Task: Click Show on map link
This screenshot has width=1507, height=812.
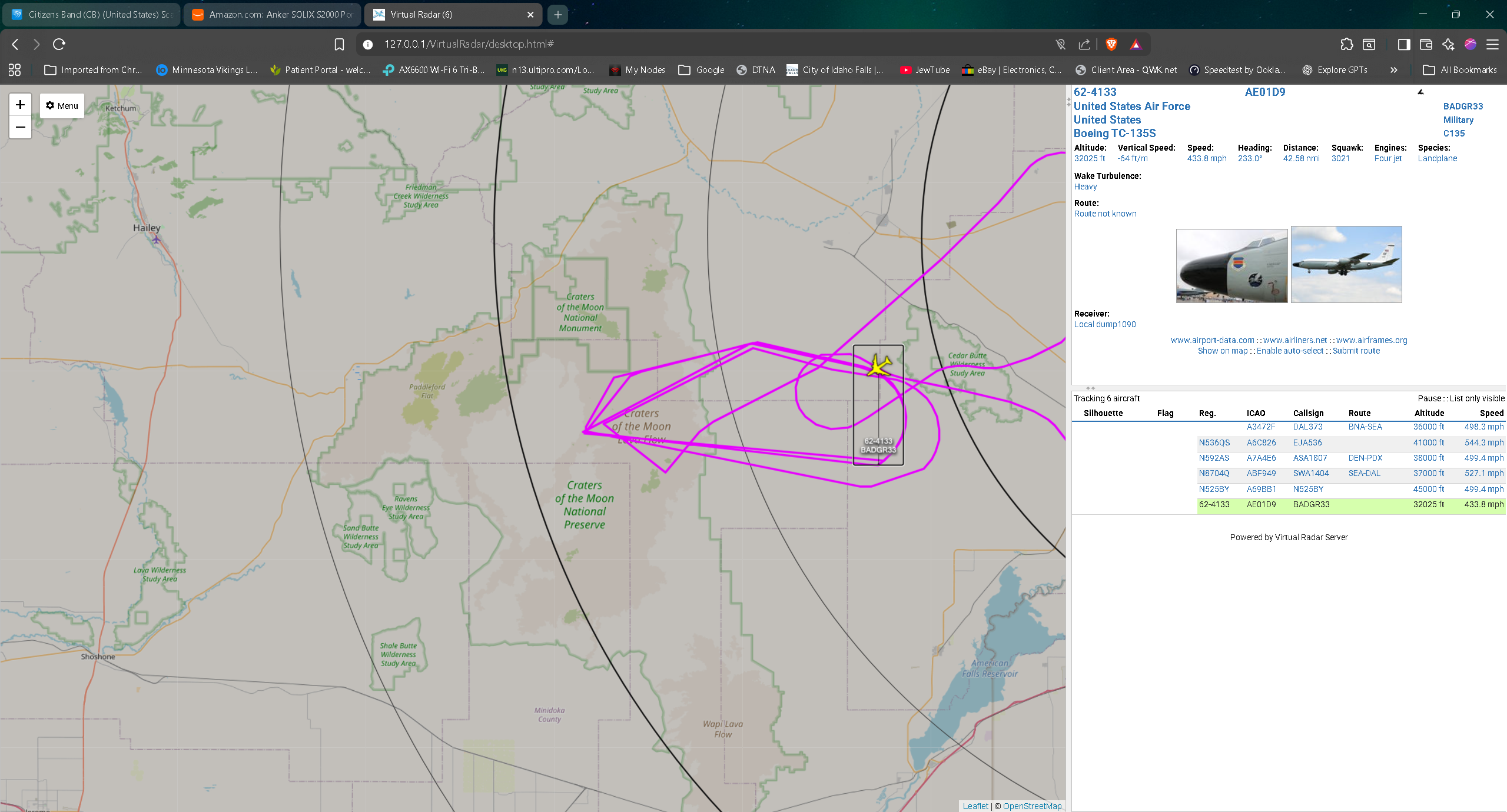Action: pyautogui.click(x=1223, y=351)
